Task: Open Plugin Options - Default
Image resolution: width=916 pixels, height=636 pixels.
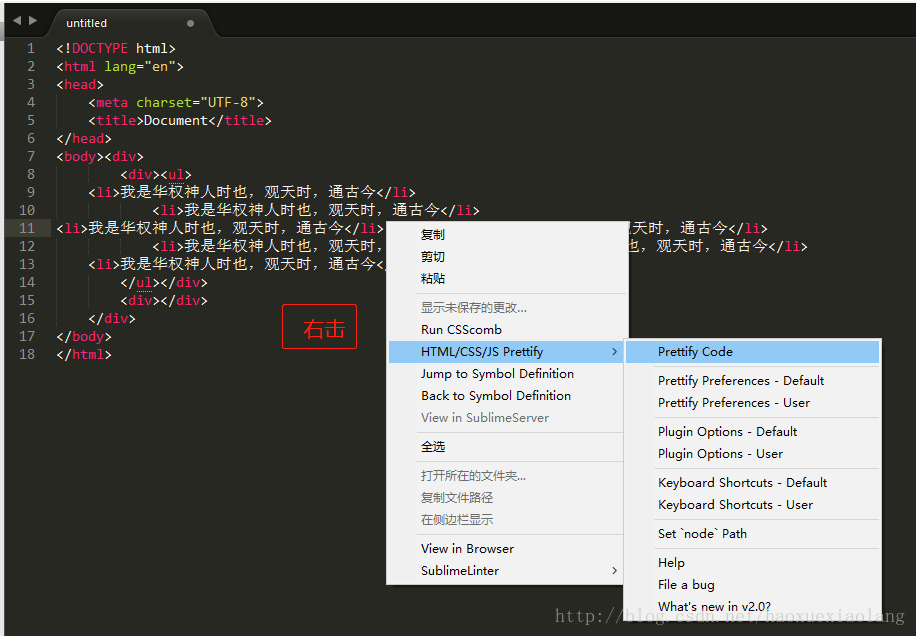Action: (752, 432)
